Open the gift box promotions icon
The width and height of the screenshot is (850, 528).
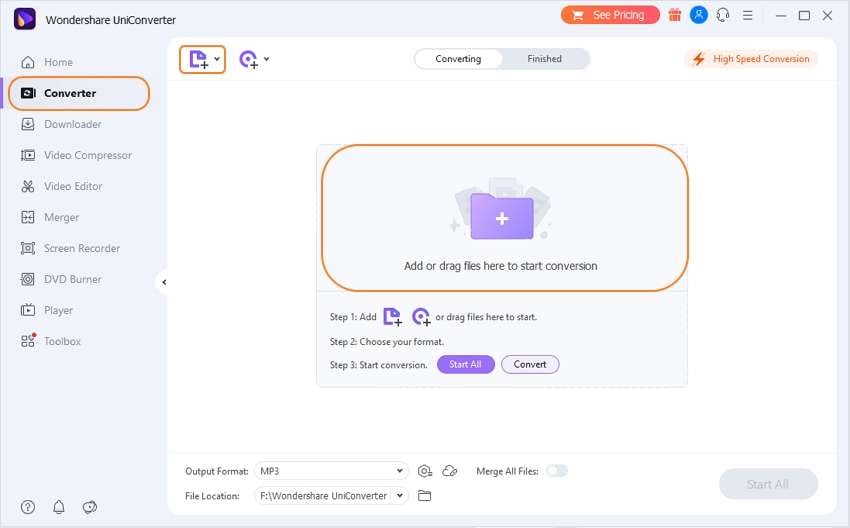674,15
